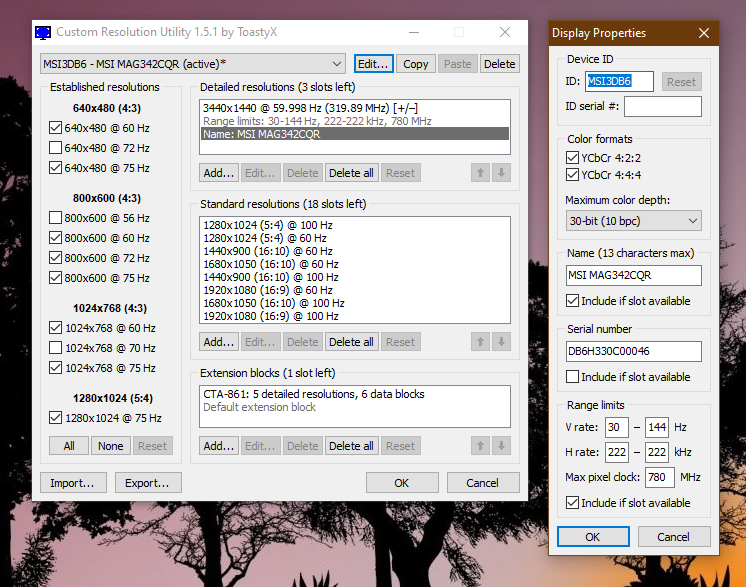
Task: Open the Export dialog
Action: (x=148, y=483)
